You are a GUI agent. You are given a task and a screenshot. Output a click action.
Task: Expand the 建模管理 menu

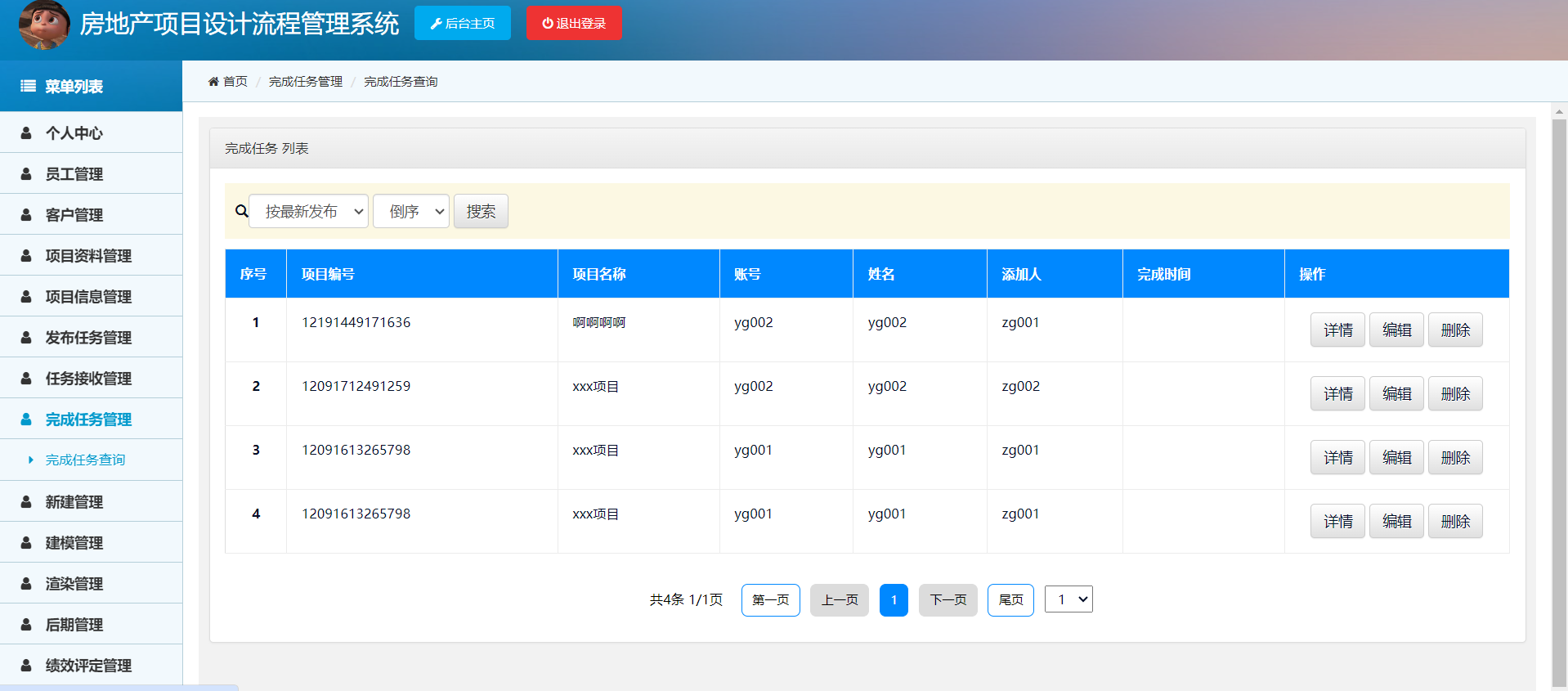point(91,542)
